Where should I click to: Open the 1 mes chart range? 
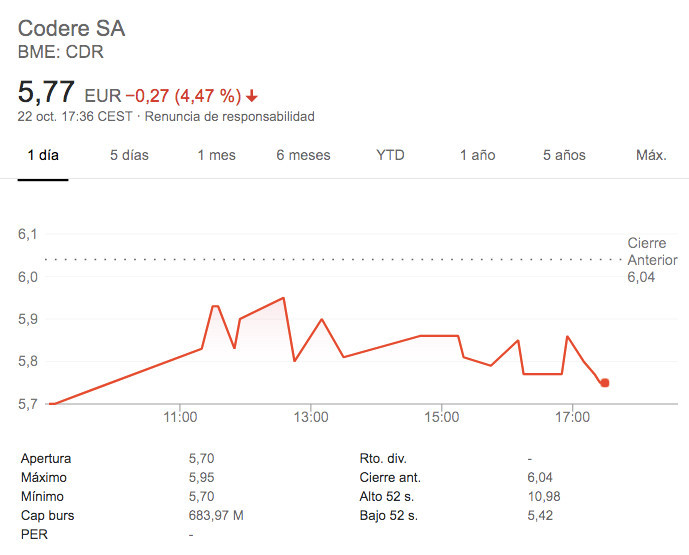pos(217,155)
